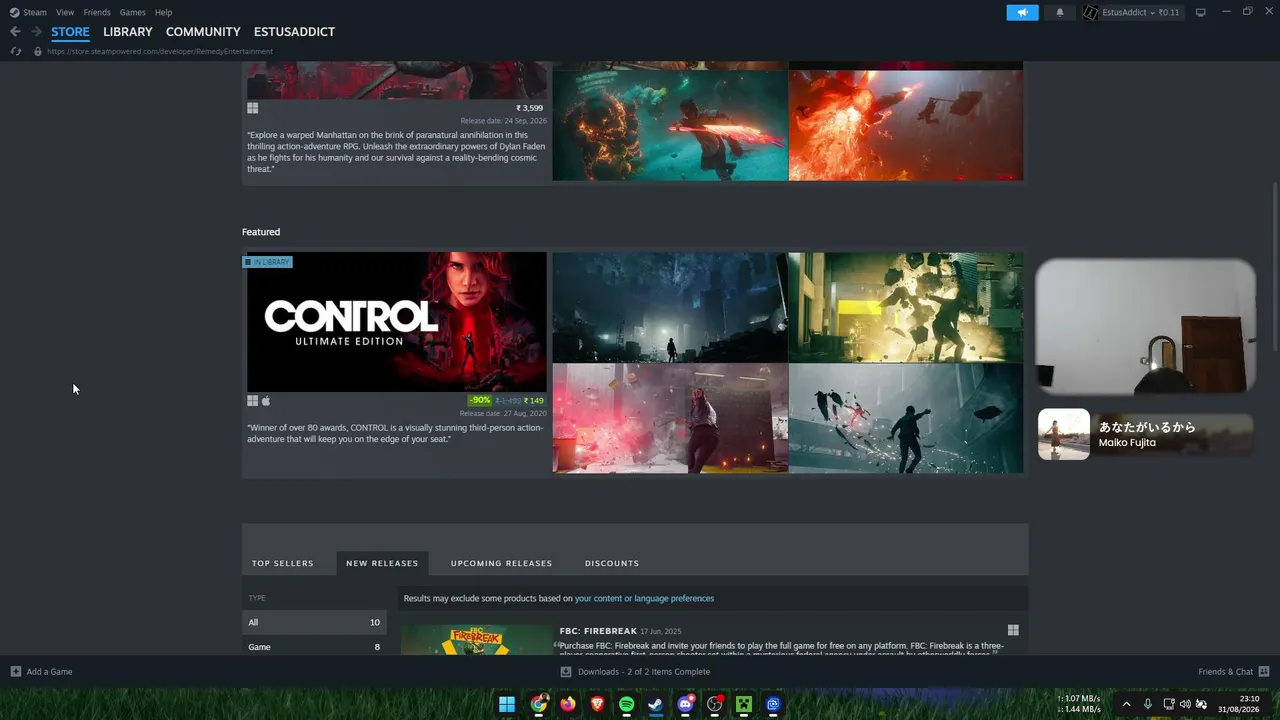Open the FBC: FIREBREAK title
This screenshot has width=1280, height=720.
(598, 631)
